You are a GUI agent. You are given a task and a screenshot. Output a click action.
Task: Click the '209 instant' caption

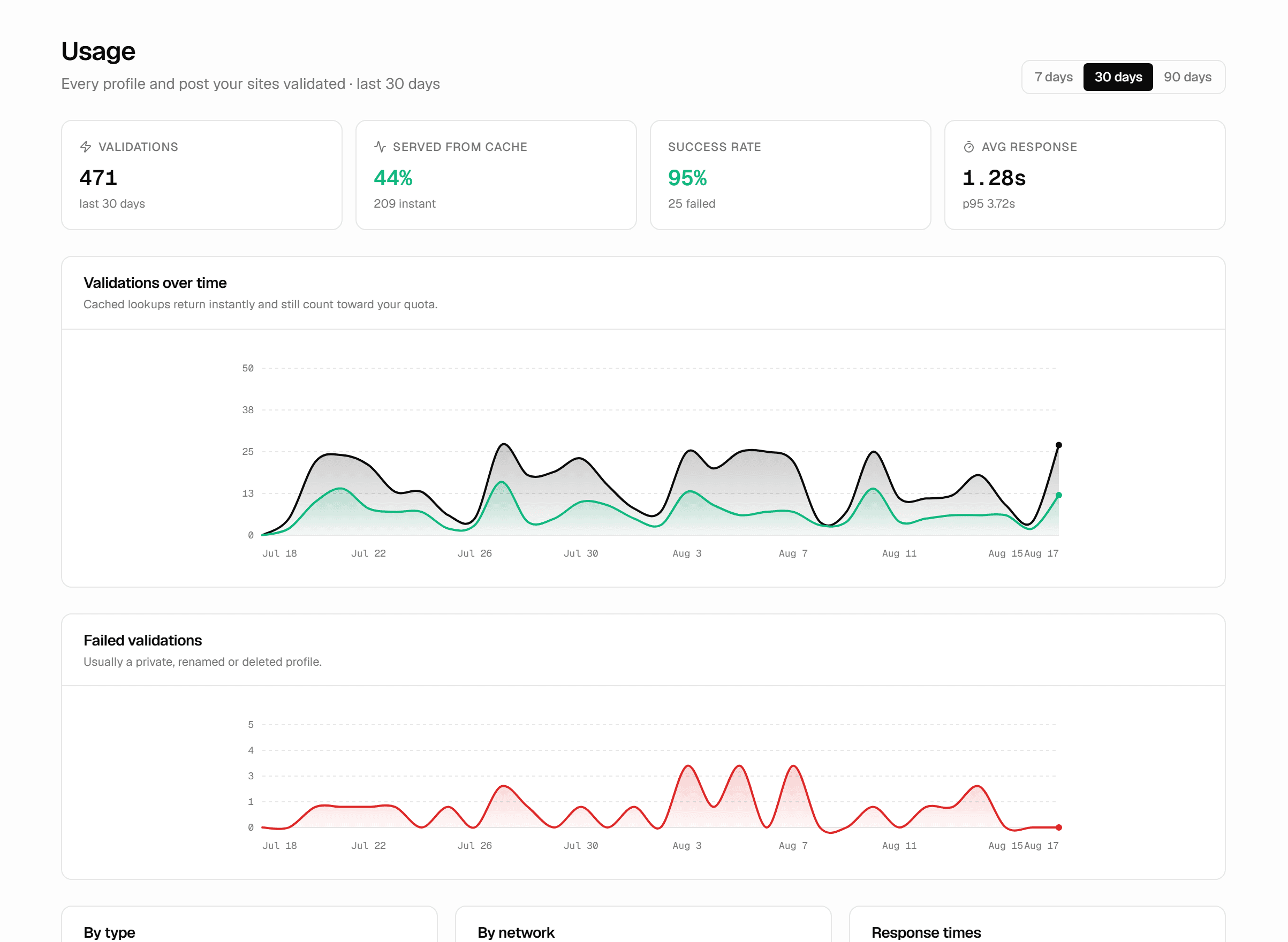pyautogui.click(x=404, y=203)
